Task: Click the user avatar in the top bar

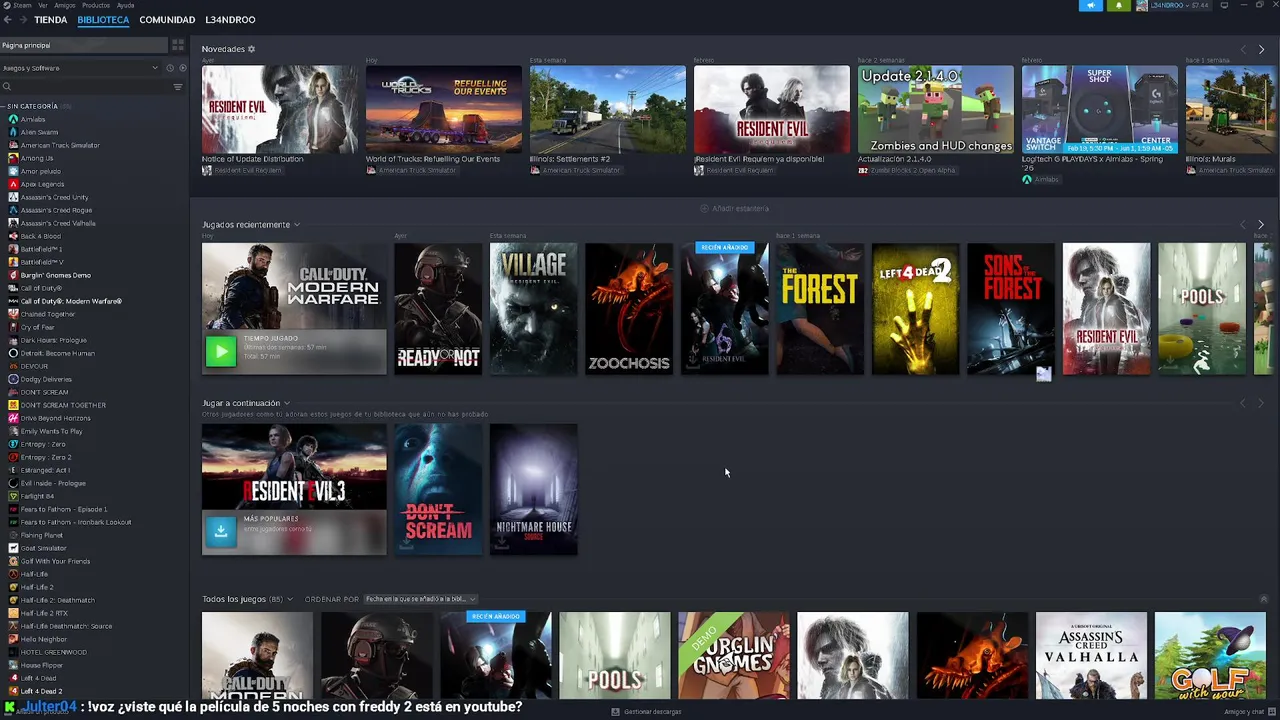Action: click(x=1142, y=5)
